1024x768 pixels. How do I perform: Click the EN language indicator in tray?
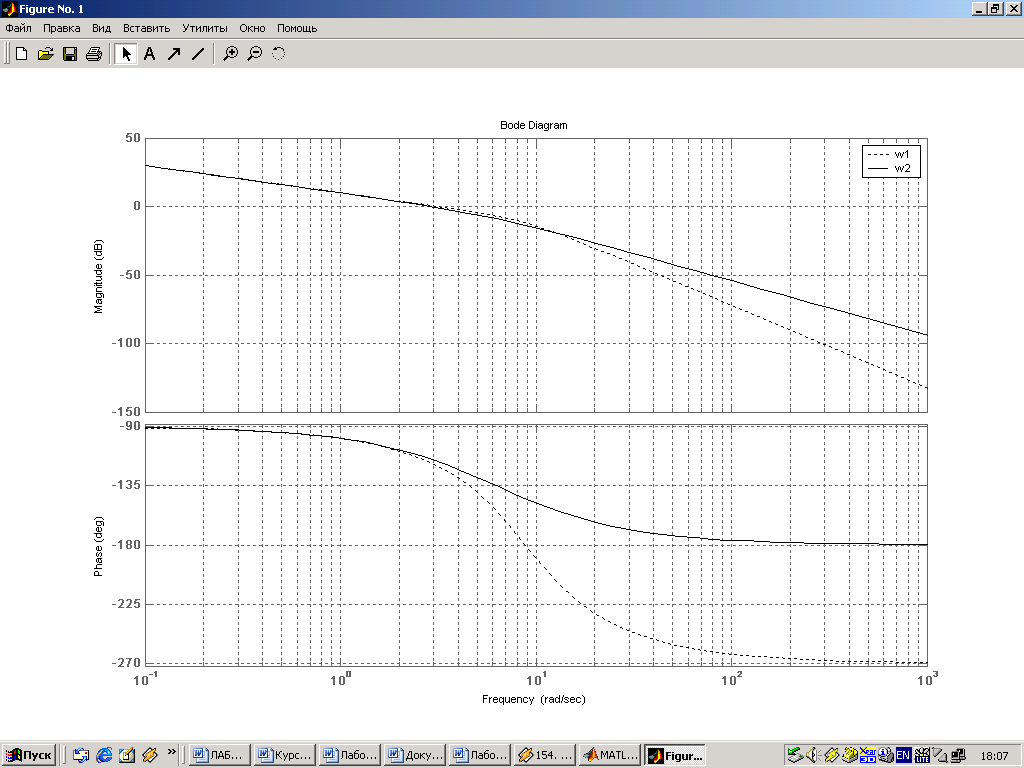[x=903, y=755]
